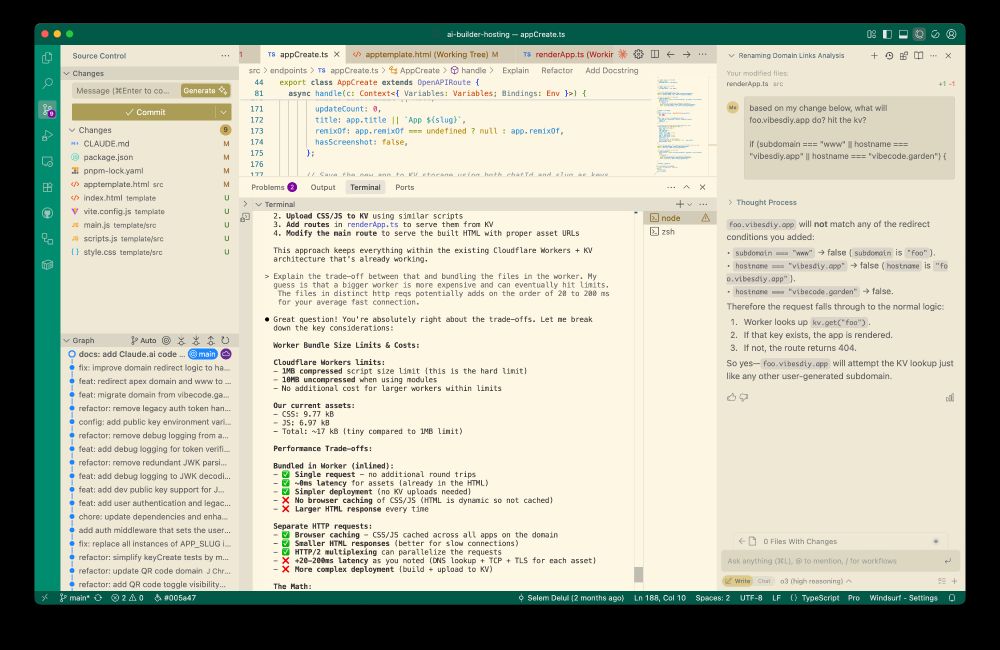Screen dimensions: 1000x650
Task: Open Remote Explorer in activity bar
Action: click(x=47, y=161)
